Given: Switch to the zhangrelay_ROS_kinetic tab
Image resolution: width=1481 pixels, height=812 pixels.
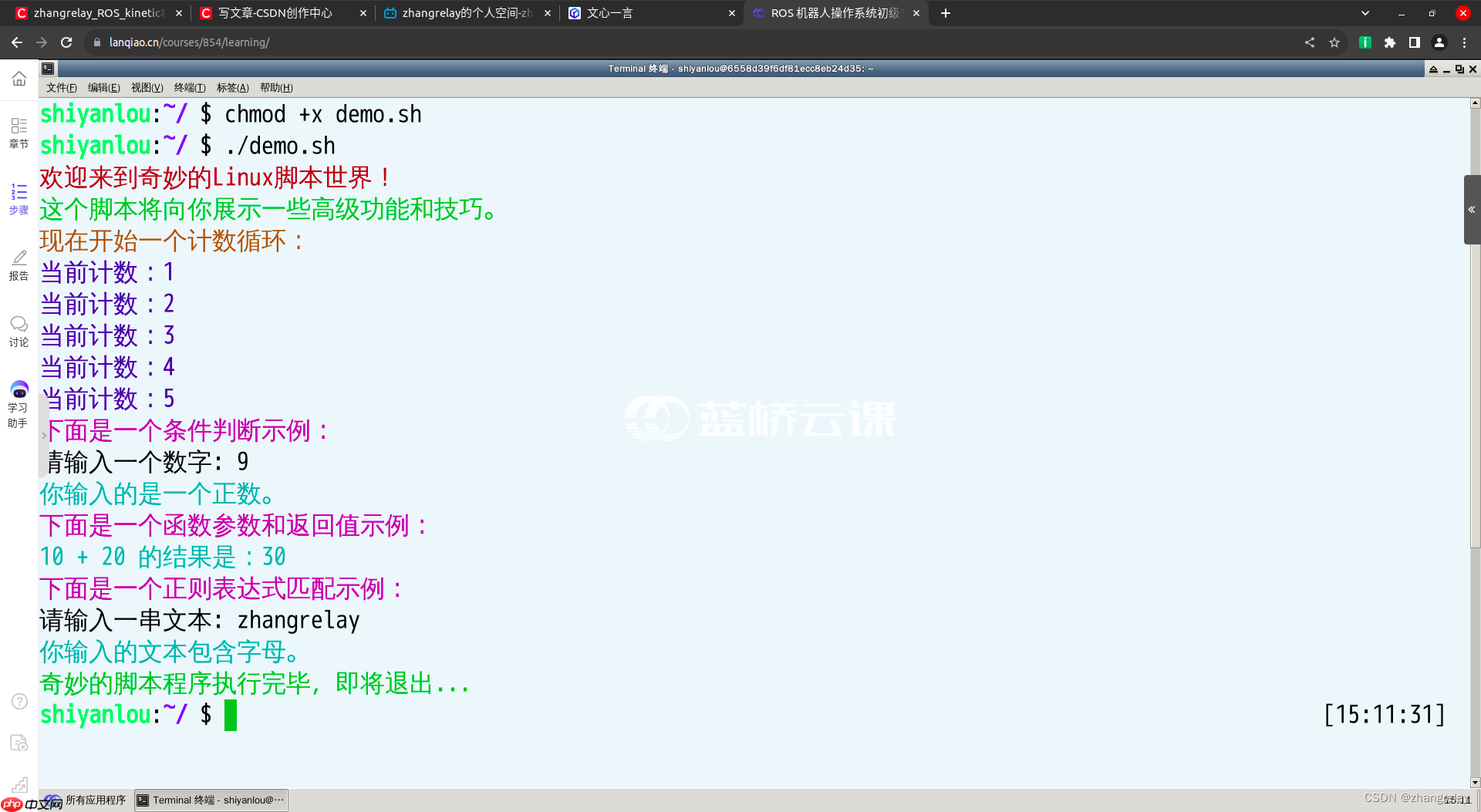Looking at the screenshot, I should tap(99, 13).
